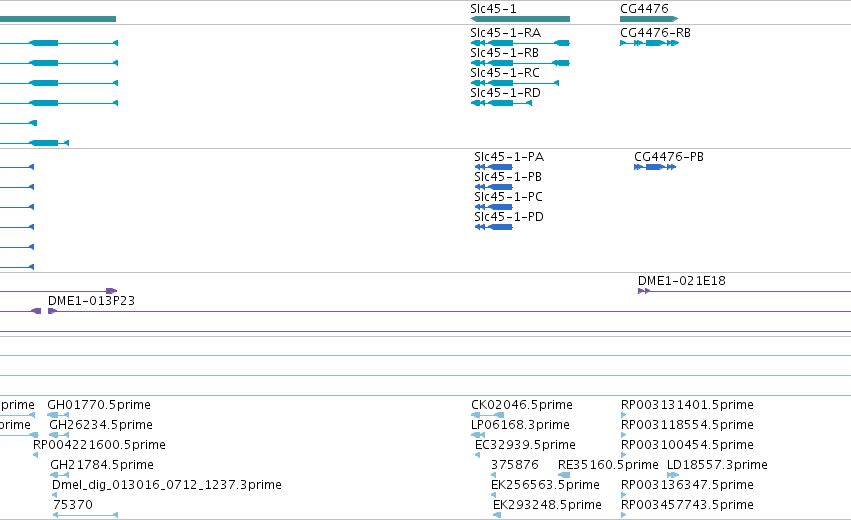Click the Slc45-1-RB transcript glyph
The image size is (851, 520).
(520, 63)
